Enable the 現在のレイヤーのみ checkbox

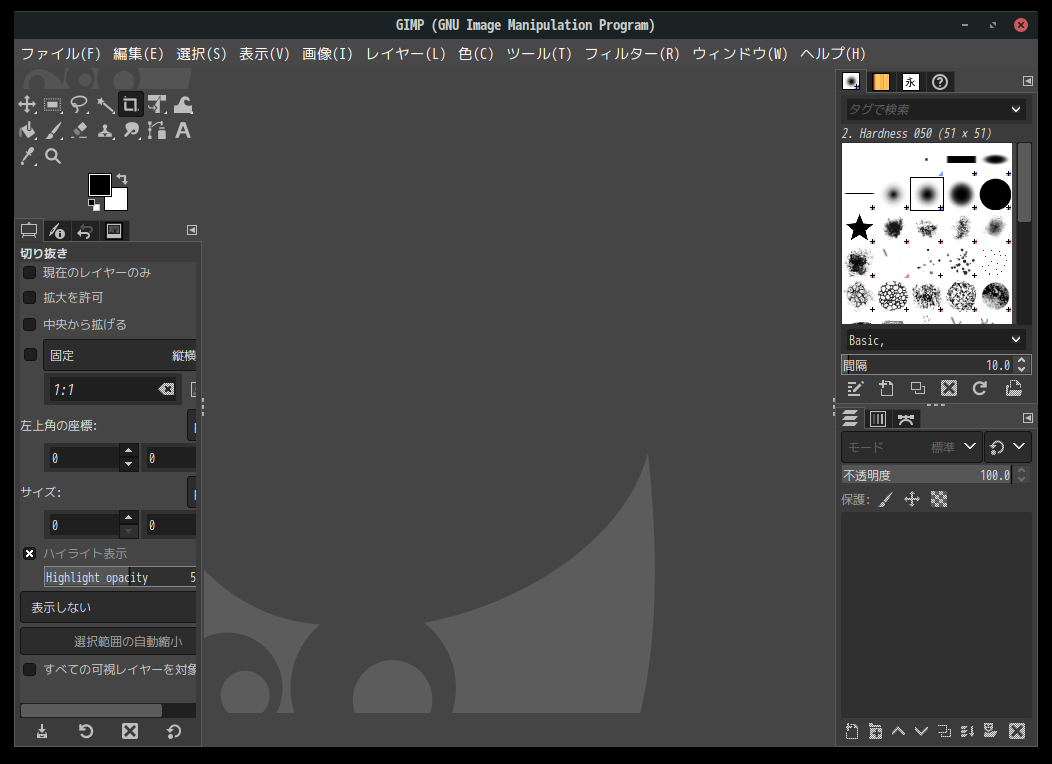(30, 272)
